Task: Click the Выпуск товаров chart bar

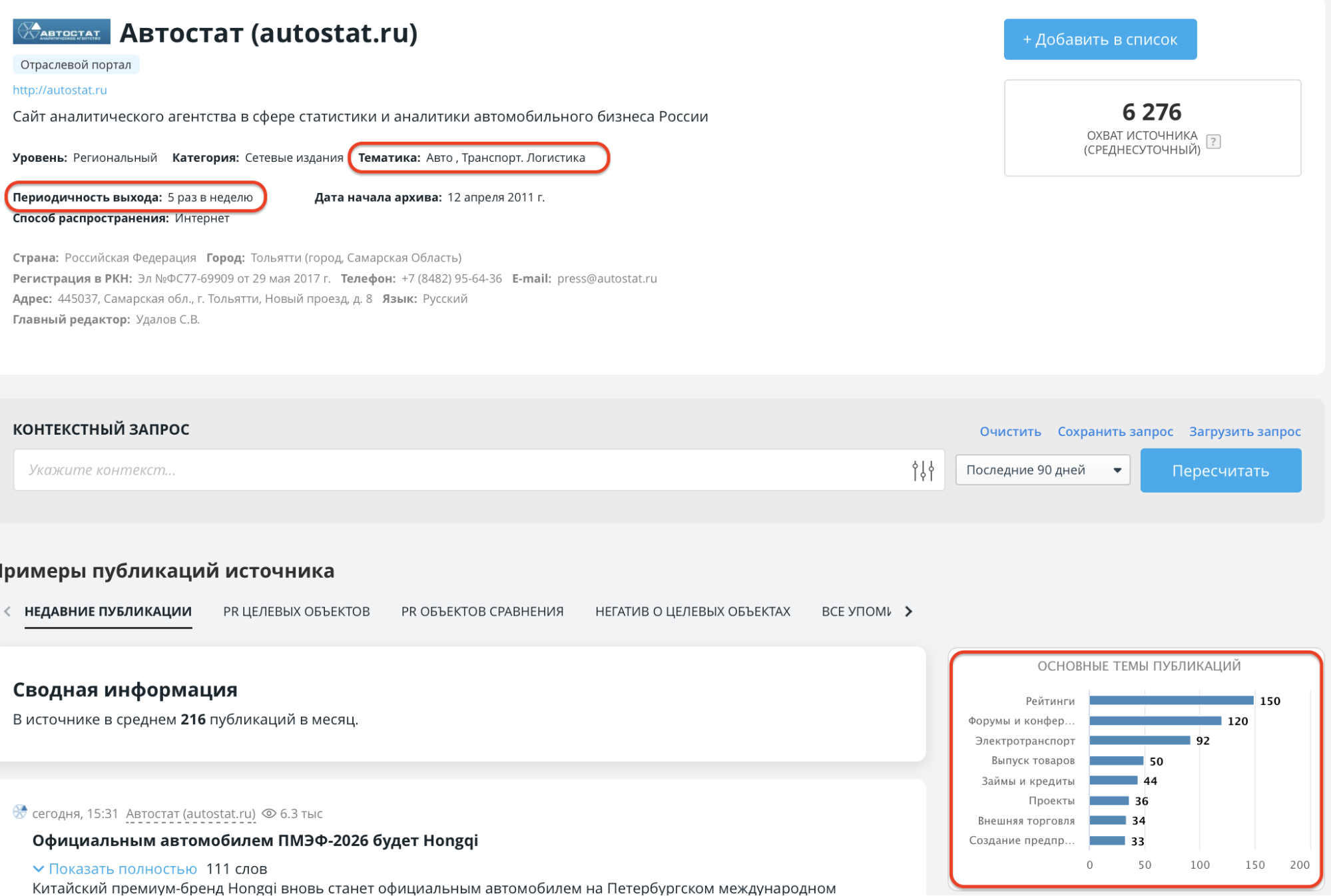Action: coord(1116,761)
